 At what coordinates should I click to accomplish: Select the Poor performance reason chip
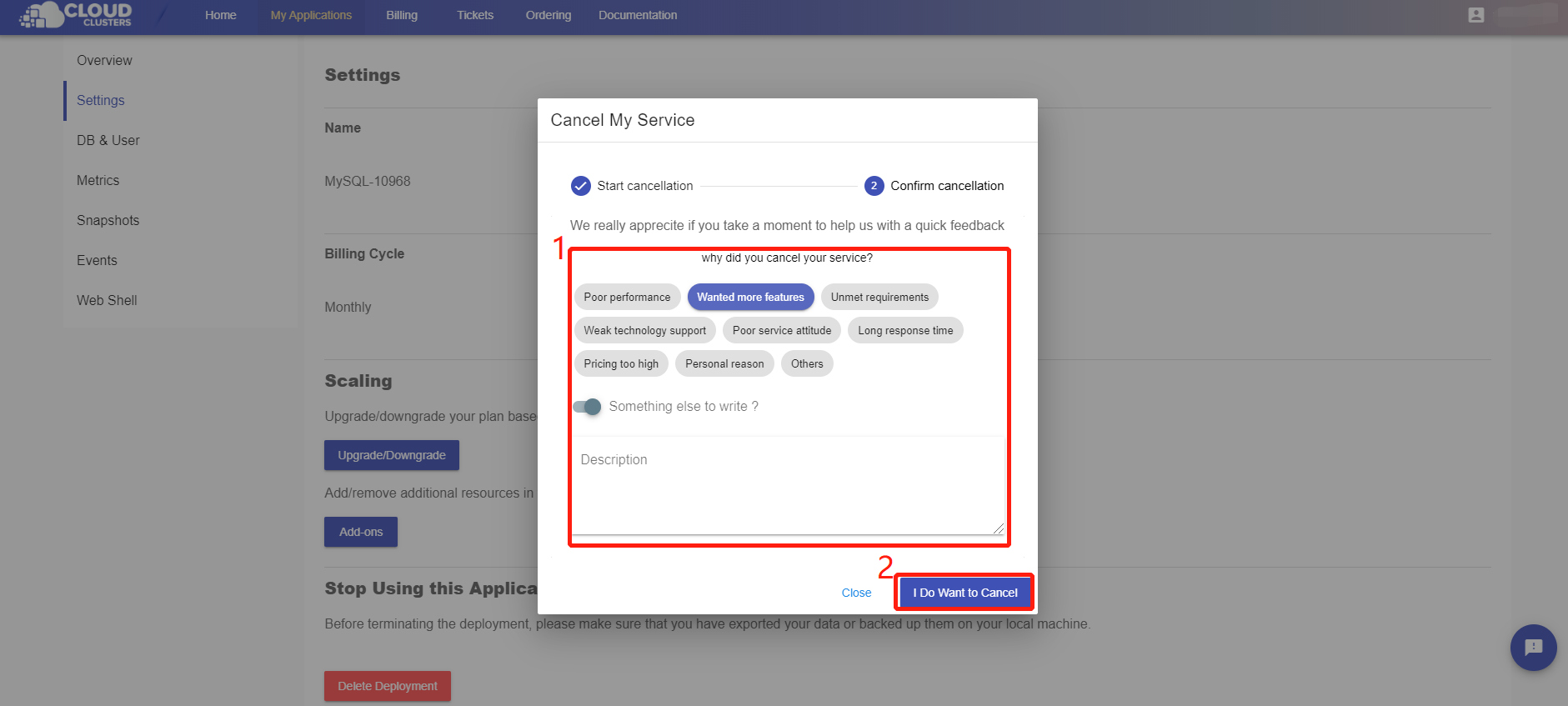pos(627,297)
